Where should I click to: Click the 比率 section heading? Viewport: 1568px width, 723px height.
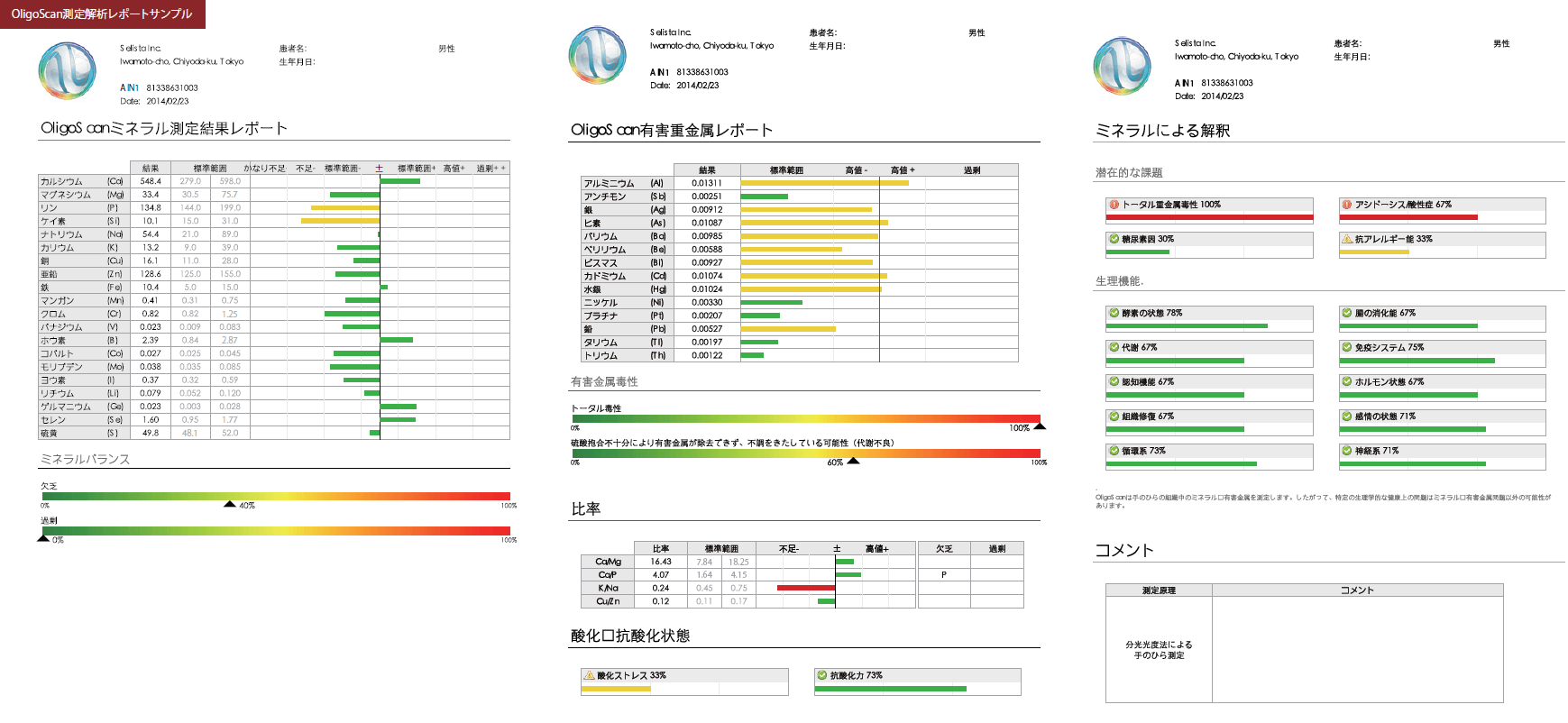(586, 509)
